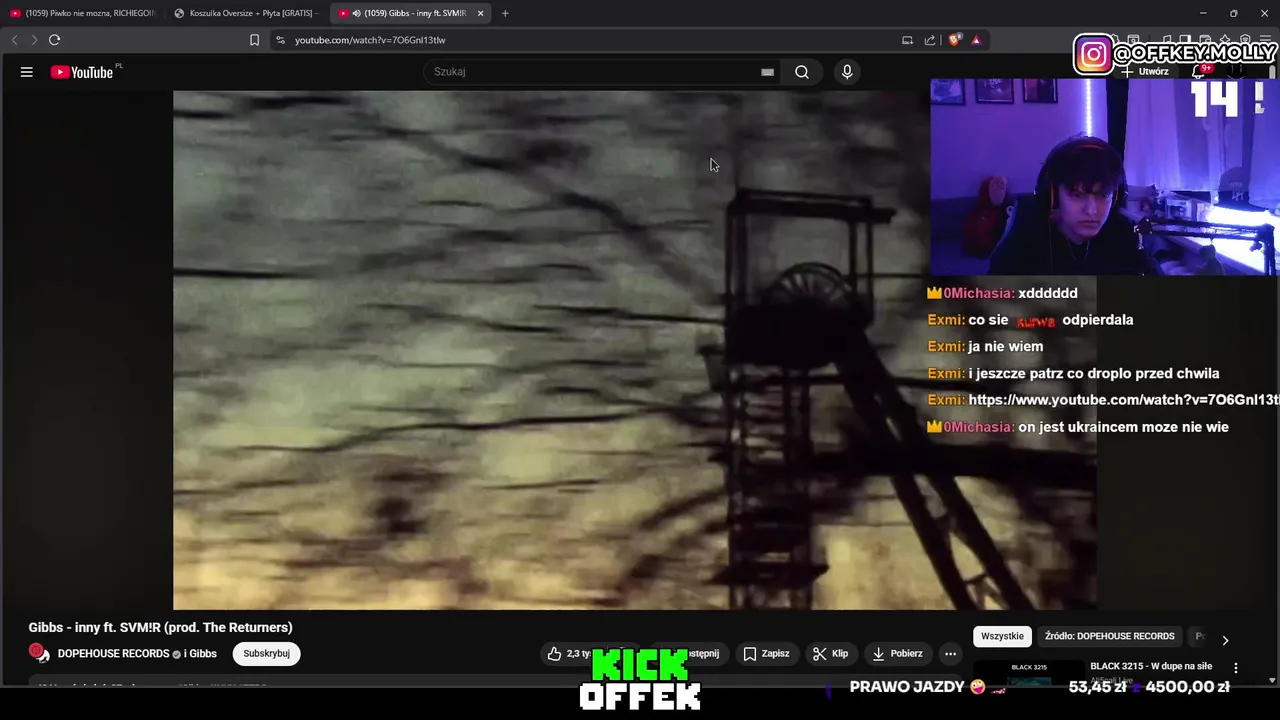
Task: Open the DOPEHOUSE RECORDS channel avatar
Action: click(x=39, y=654)
